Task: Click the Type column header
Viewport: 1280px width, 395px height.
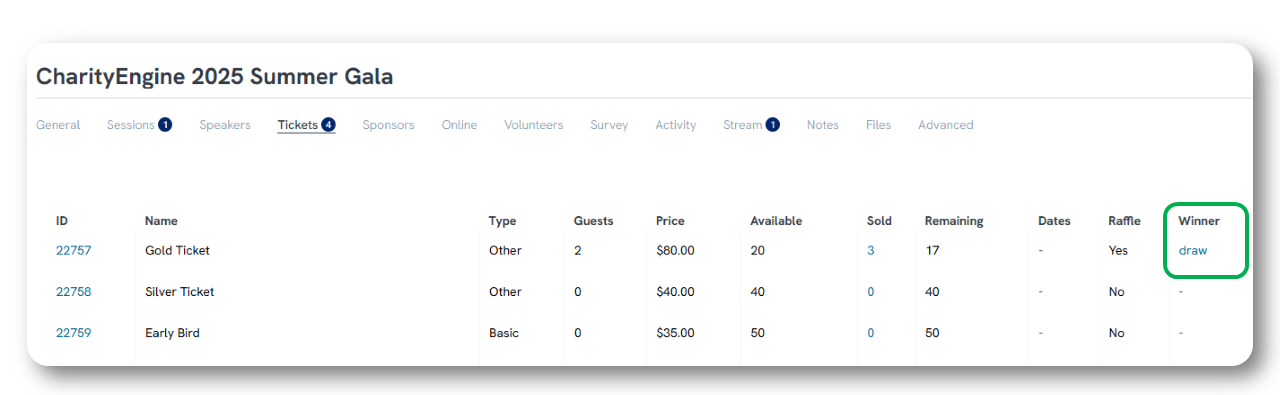Action: click(x=503, y=221)
